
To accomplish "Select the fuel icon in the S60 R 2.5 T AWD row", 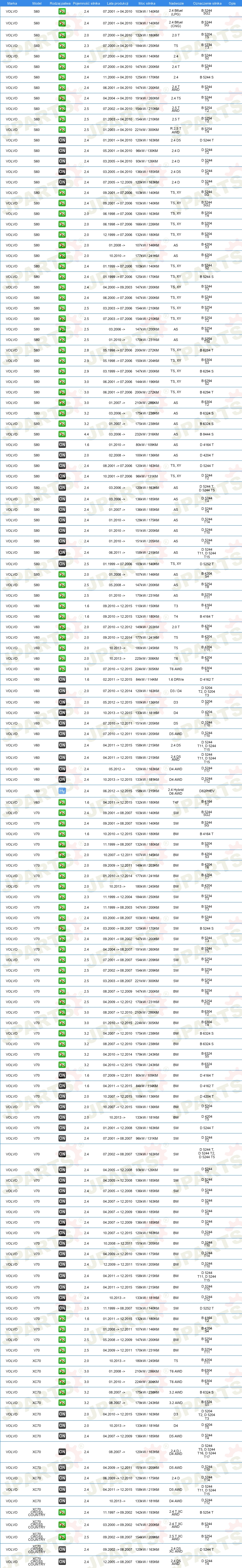I will 62,130.
